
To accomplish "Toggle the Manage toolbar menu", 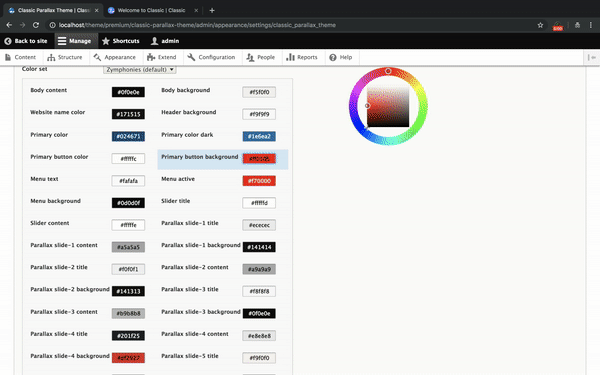I will point(75,41).
